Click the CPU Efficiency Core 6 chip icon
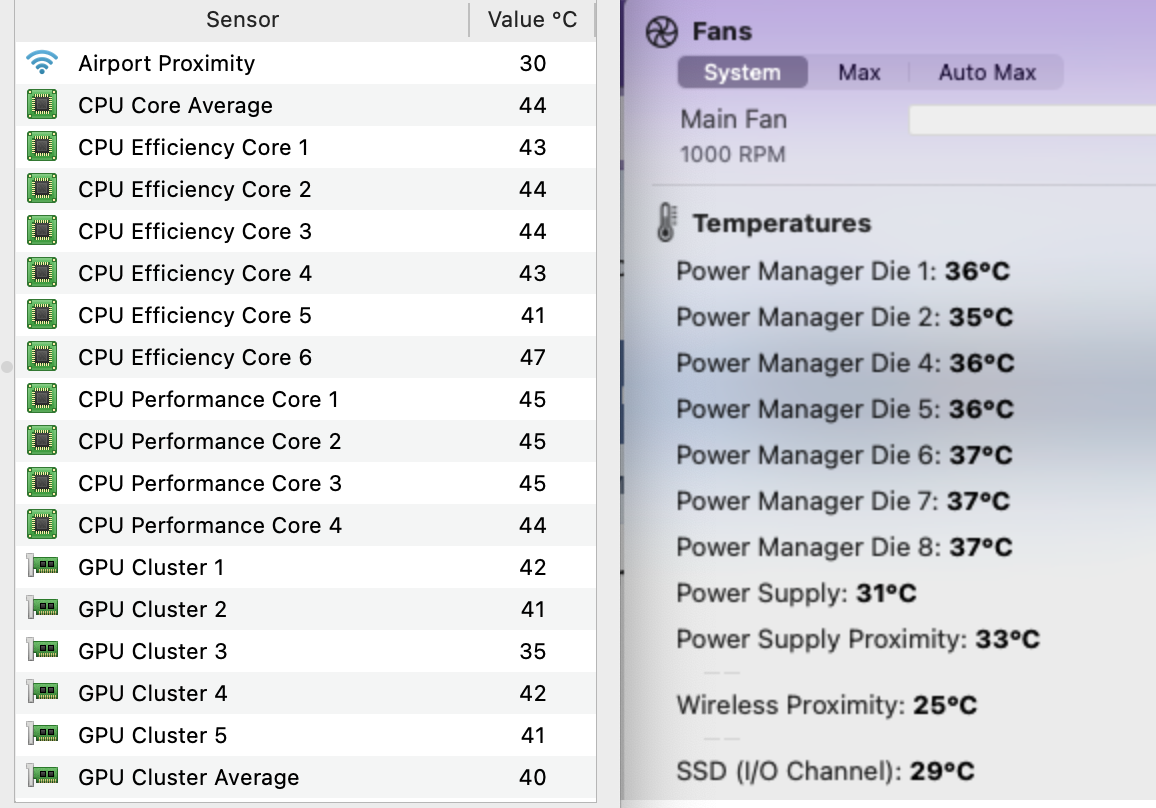1156x808 pixels. pyautogui.click(x=41, y=357)
